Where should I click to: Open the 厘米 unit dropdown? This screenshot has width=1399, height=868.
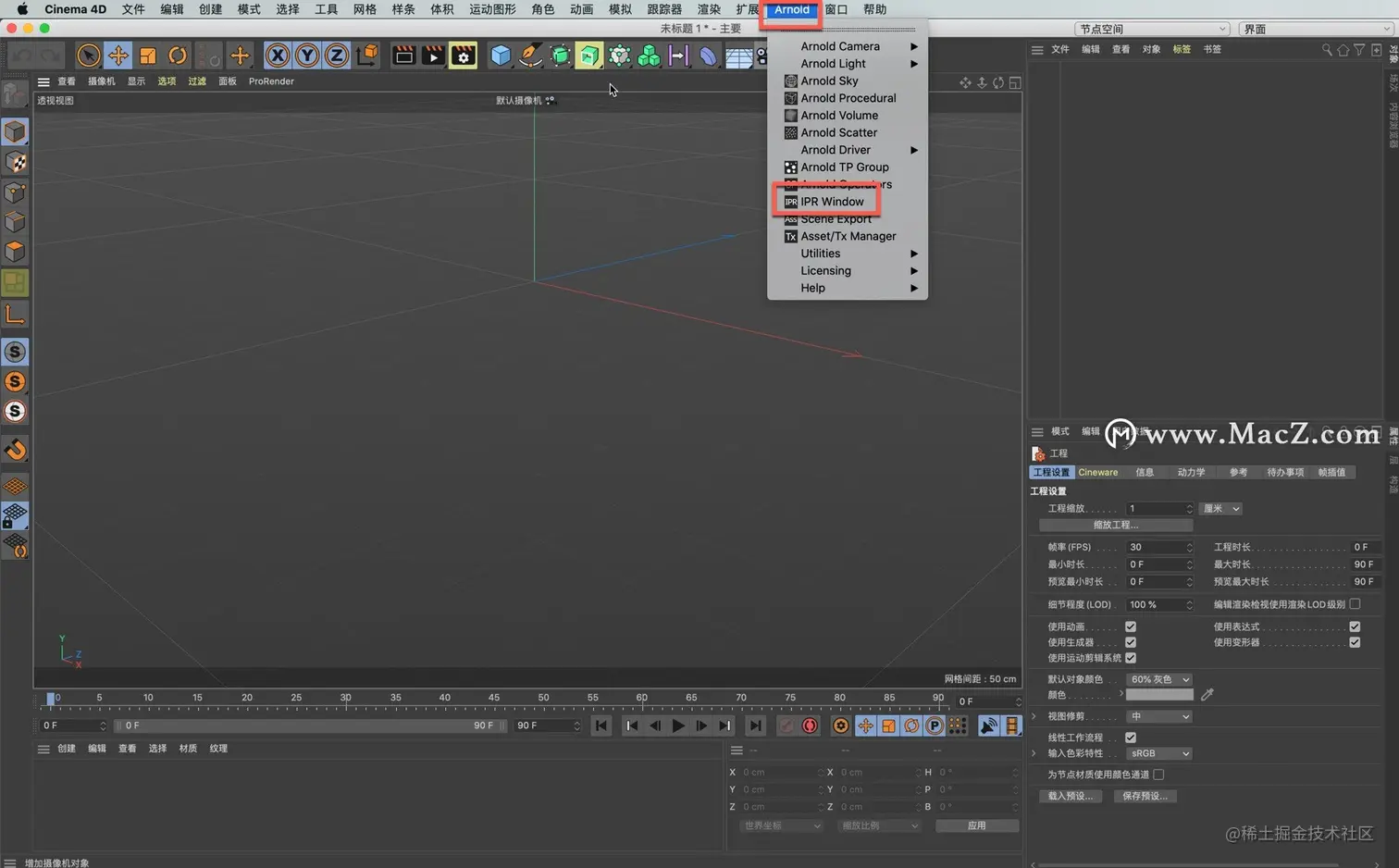pos(1220,509)
